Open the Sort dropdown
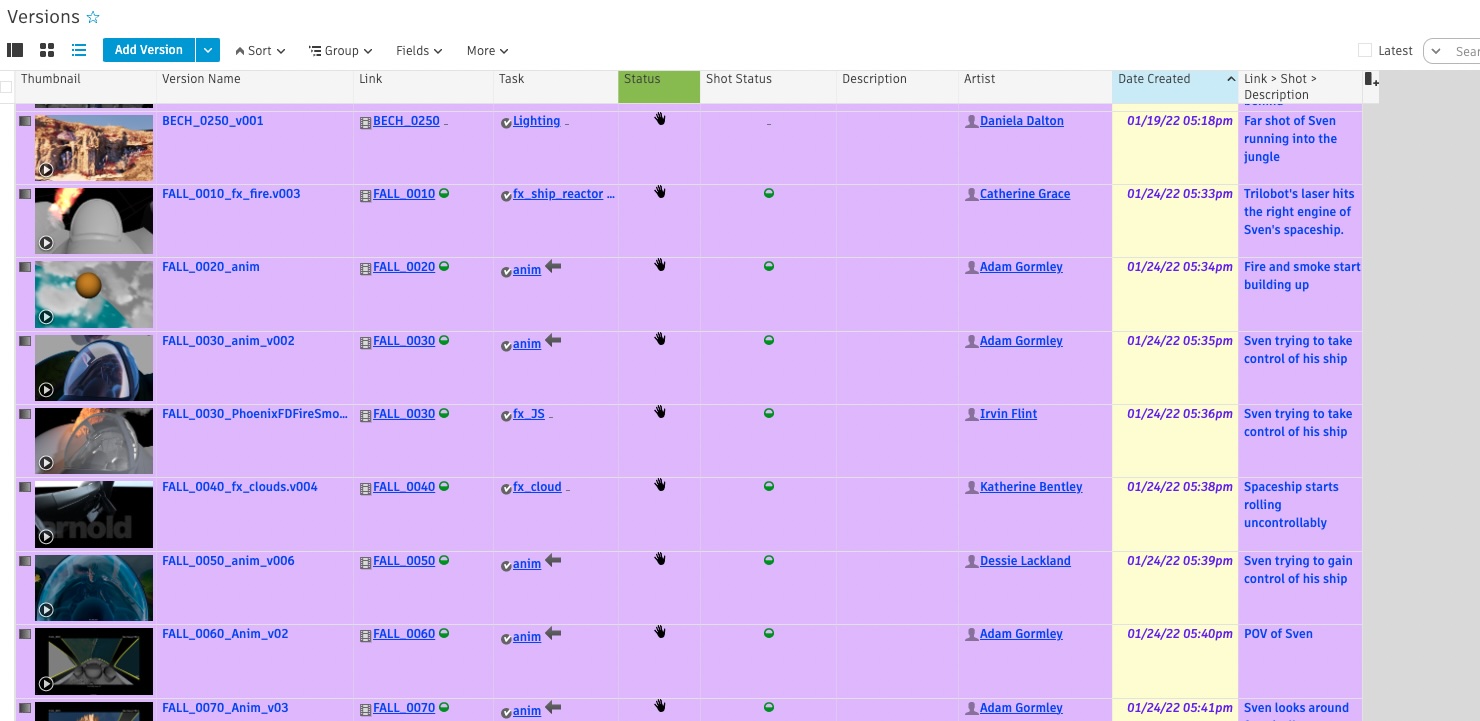The height and width of the screenshot is (721, 1480). pyautogui.click(x=260, y=51)
